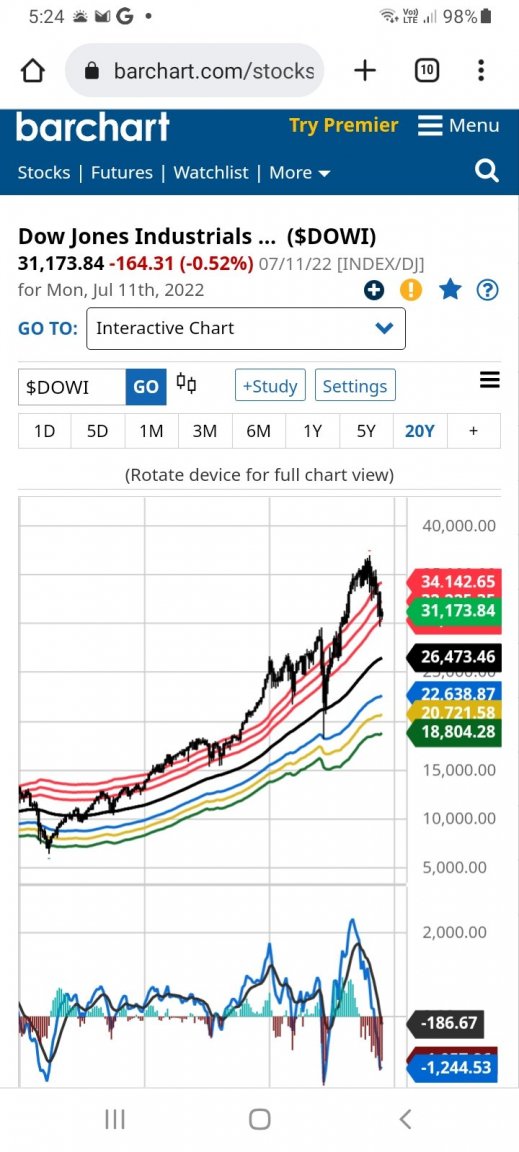This screenshot has width=519, height=1152.
Task: Expand the More navigation dropdown
Action: [299, 173]
